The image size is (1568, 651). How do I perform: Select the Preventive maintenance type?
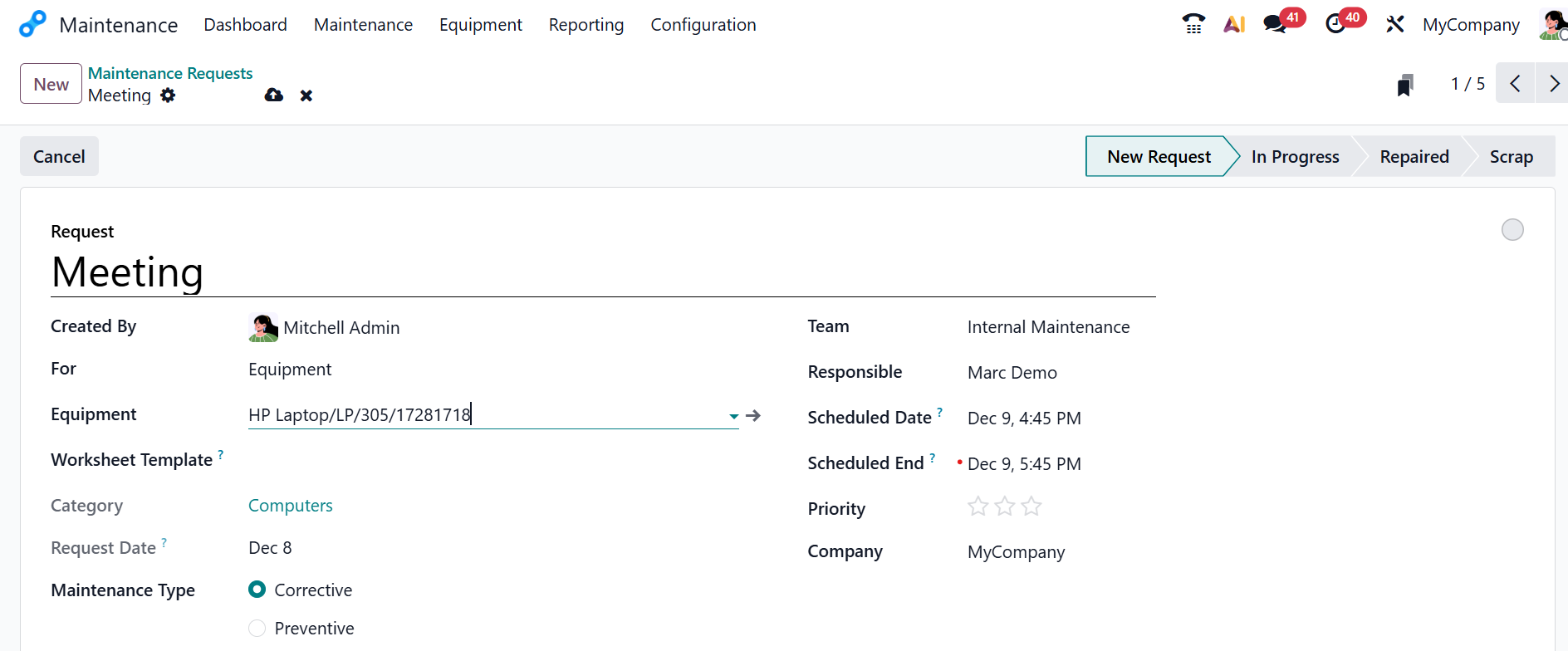[x=257, y=629]
